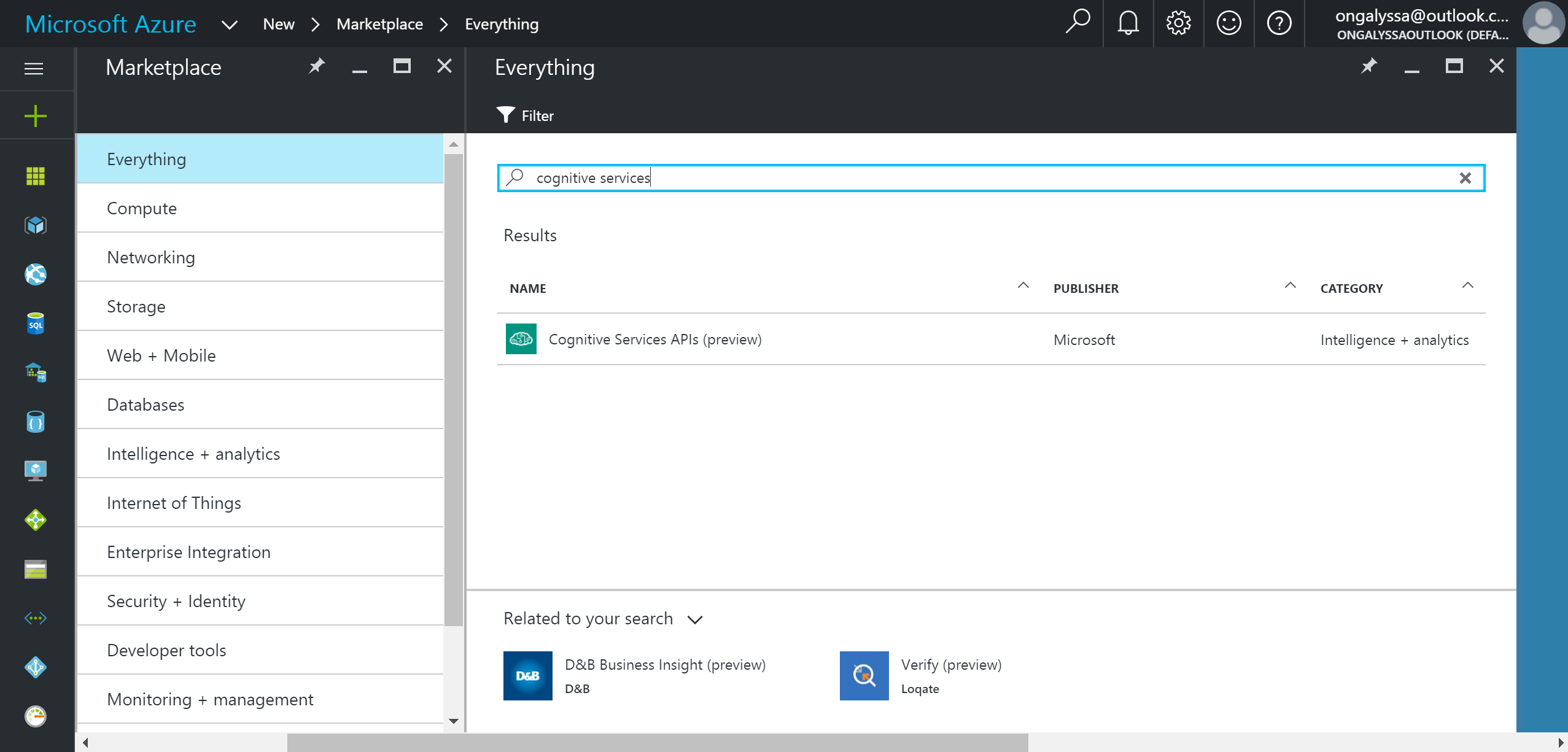Pin the Marketplace blade to dashboard
Image resolution: width=1568 pixels, height=752 pixels.
(316, 66)
